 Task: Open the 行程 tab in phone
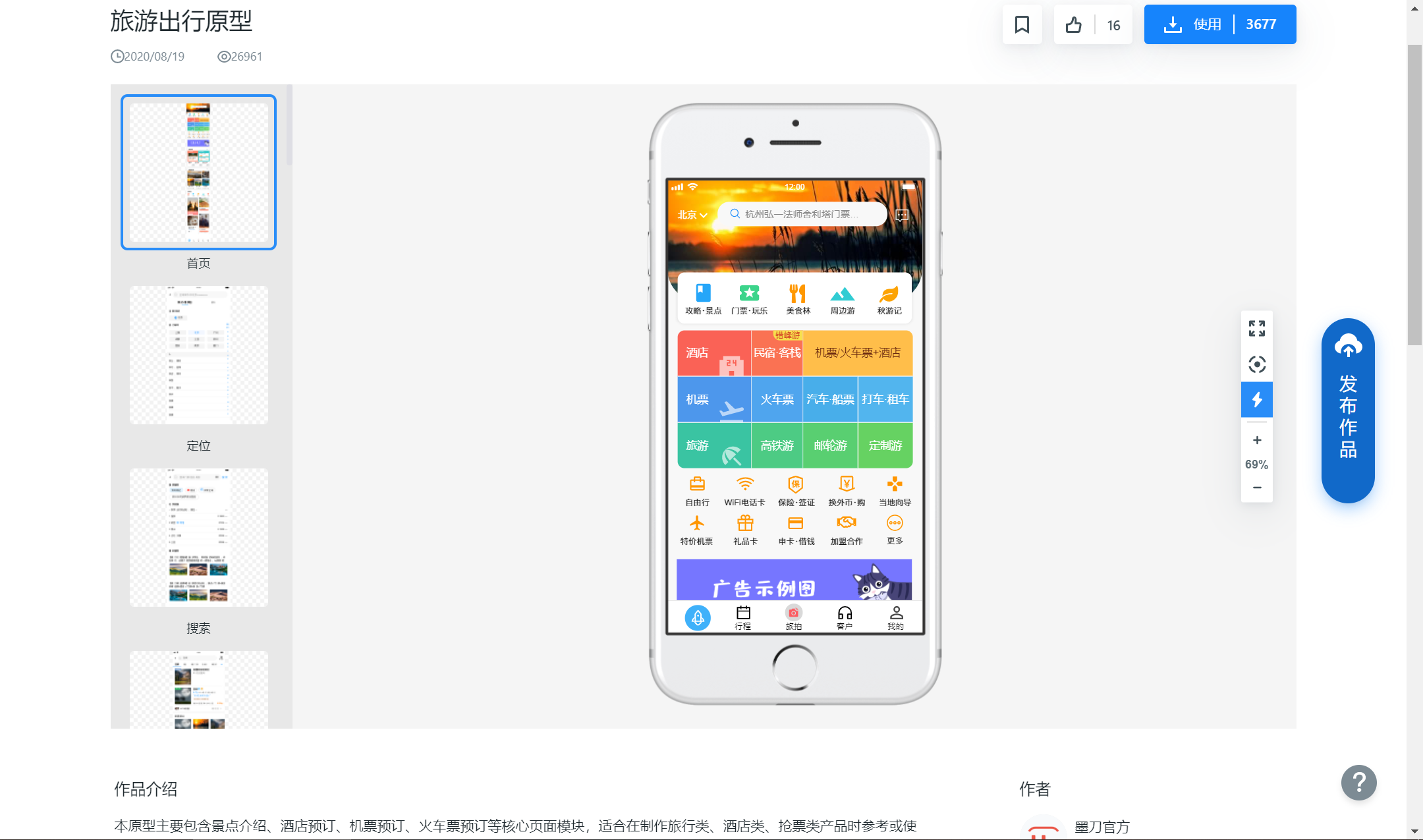743,617
